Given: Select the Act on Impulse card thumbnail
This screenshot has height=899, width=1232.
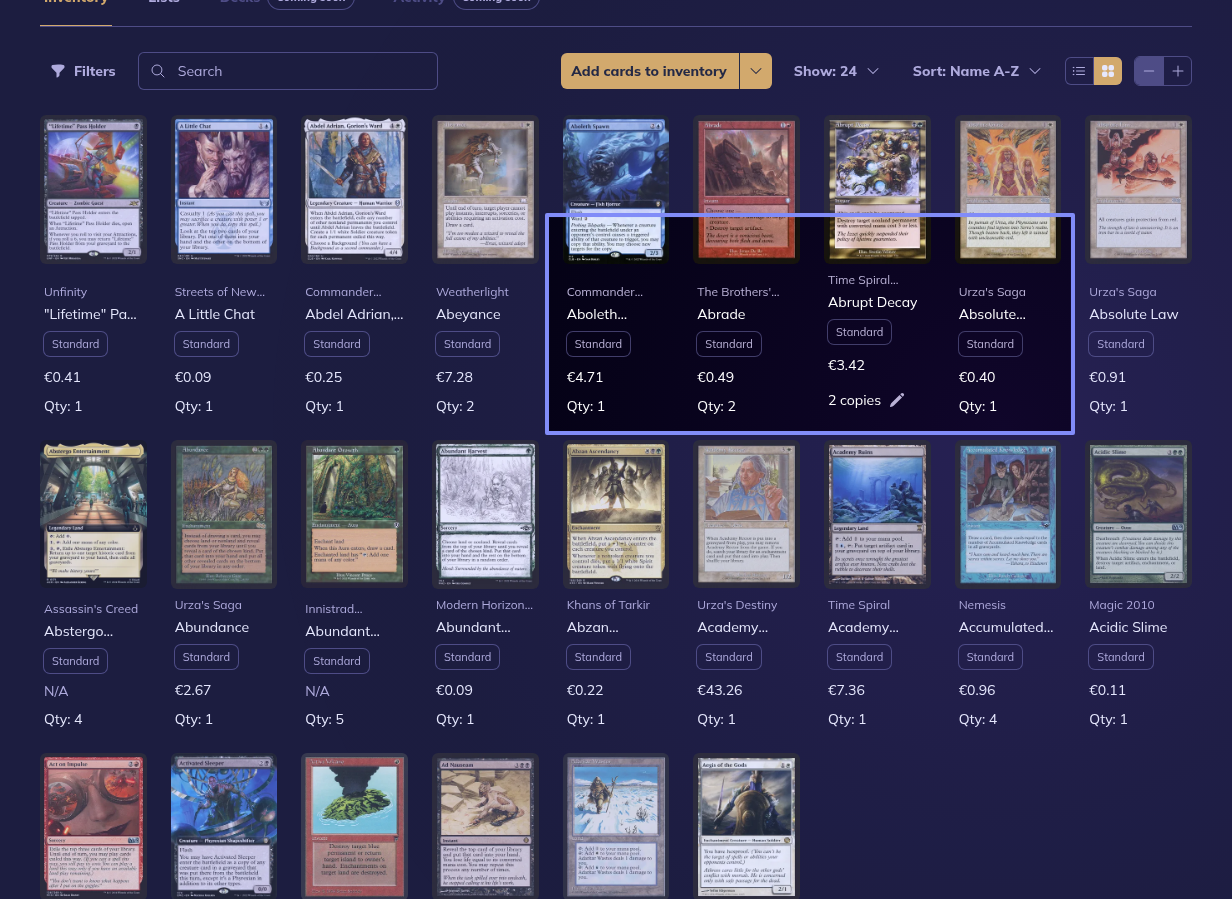Looking at the screenshot, I should point(93,825).
